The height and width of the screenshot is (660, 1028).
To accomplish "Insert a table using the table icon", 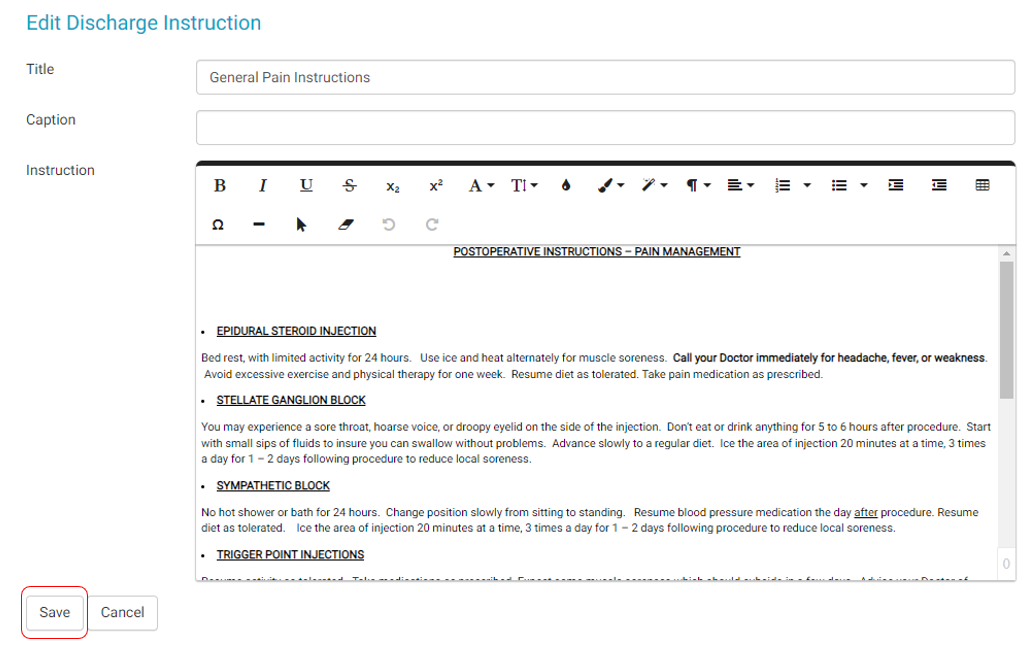I will [x=982, y=185].
